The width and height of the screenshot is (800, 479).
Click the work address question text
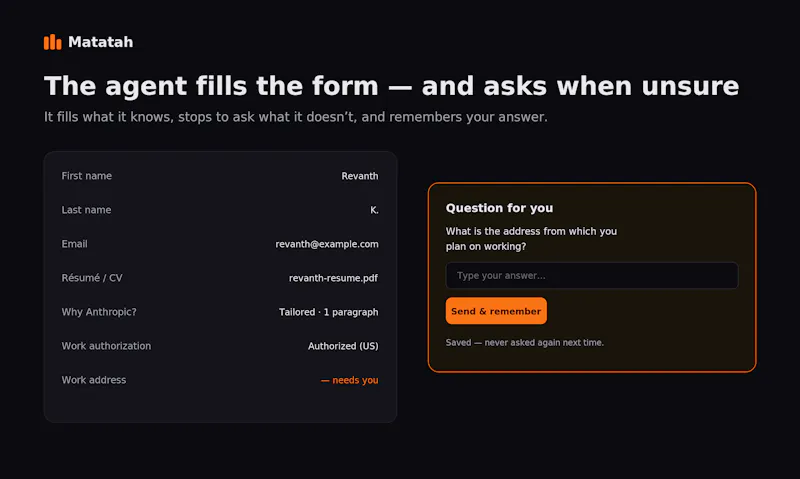tap(531, 239)
